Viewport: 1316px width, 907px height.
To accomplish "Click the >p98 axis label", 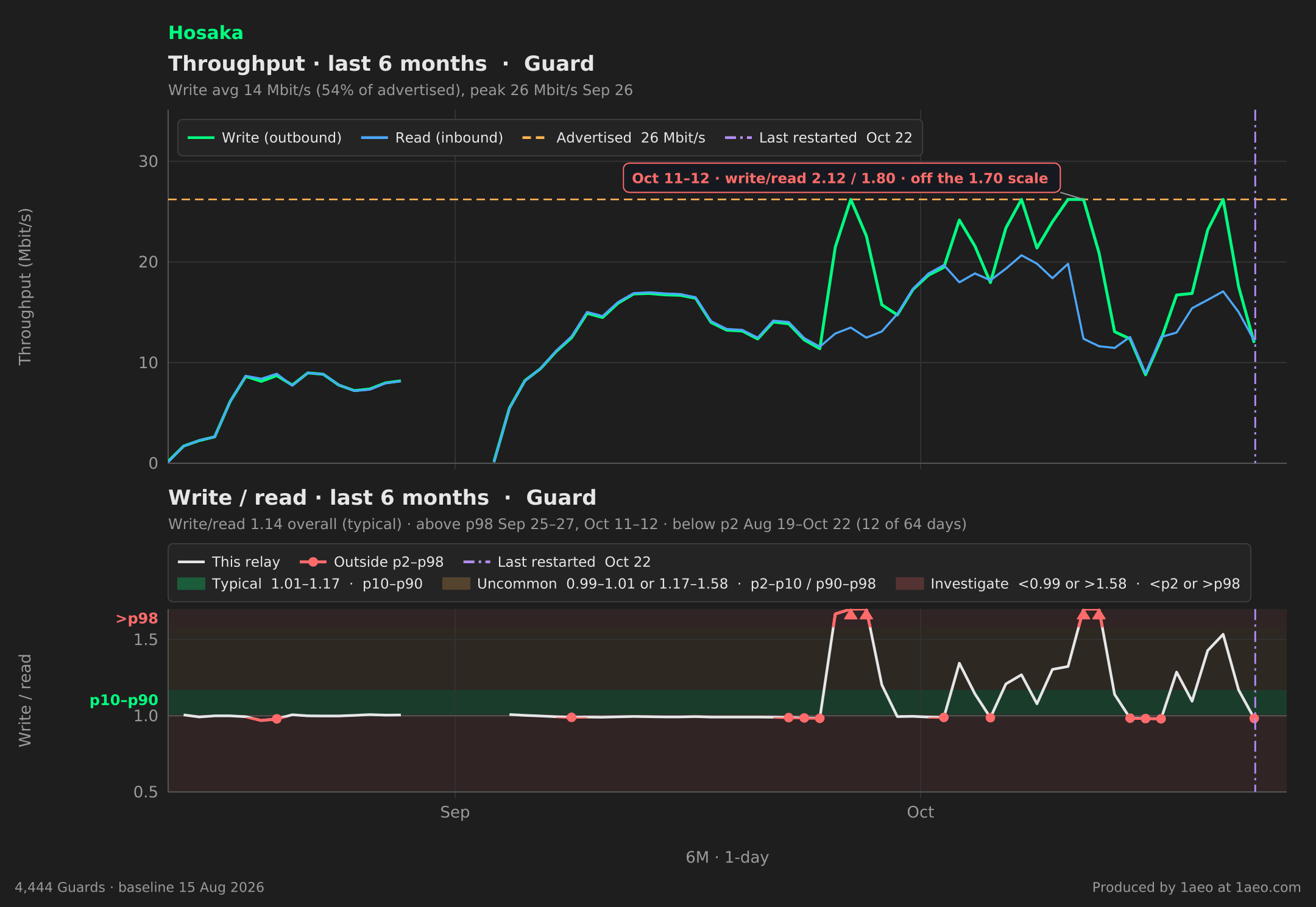I will point(137,619).
